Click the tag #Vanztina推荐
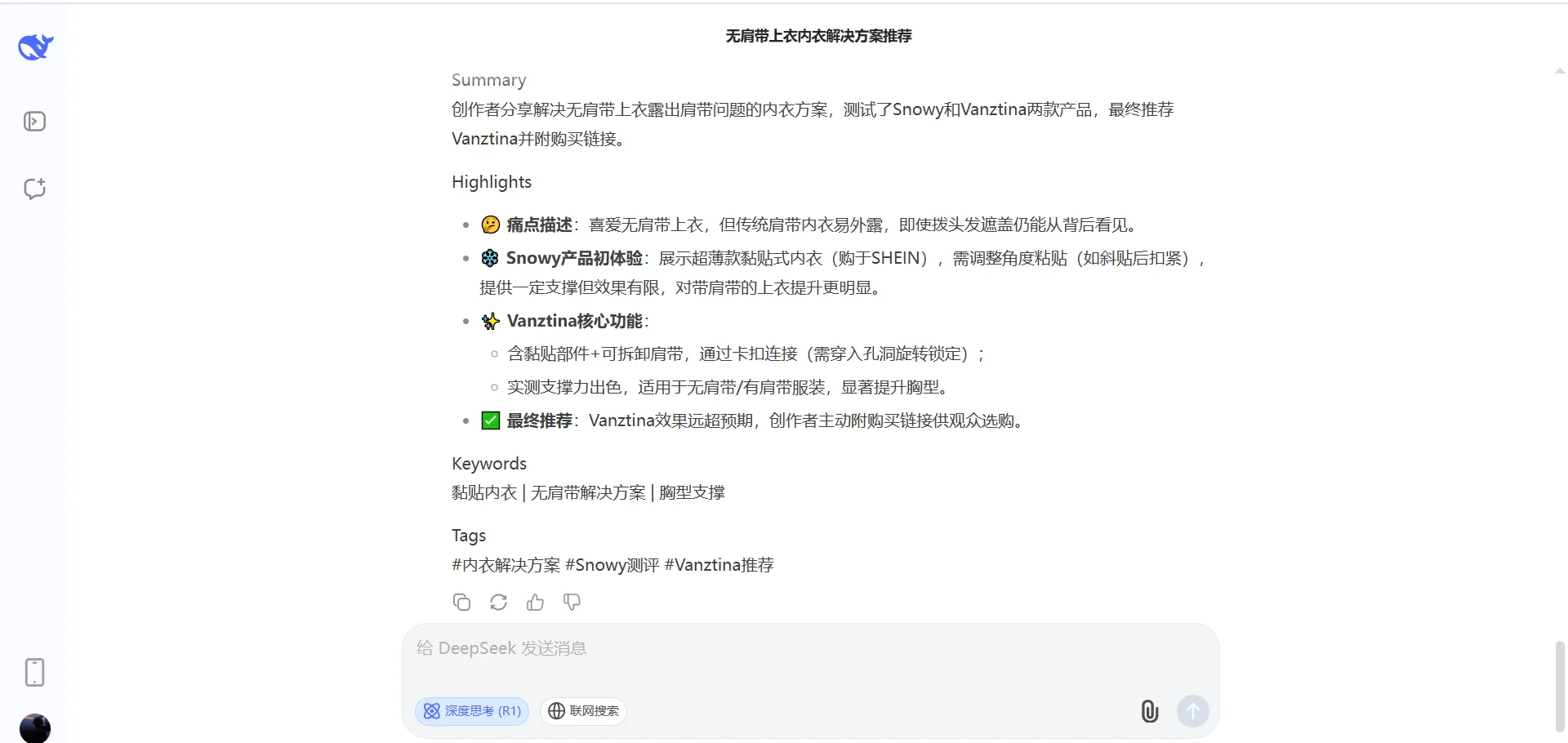 coord(718,564)
